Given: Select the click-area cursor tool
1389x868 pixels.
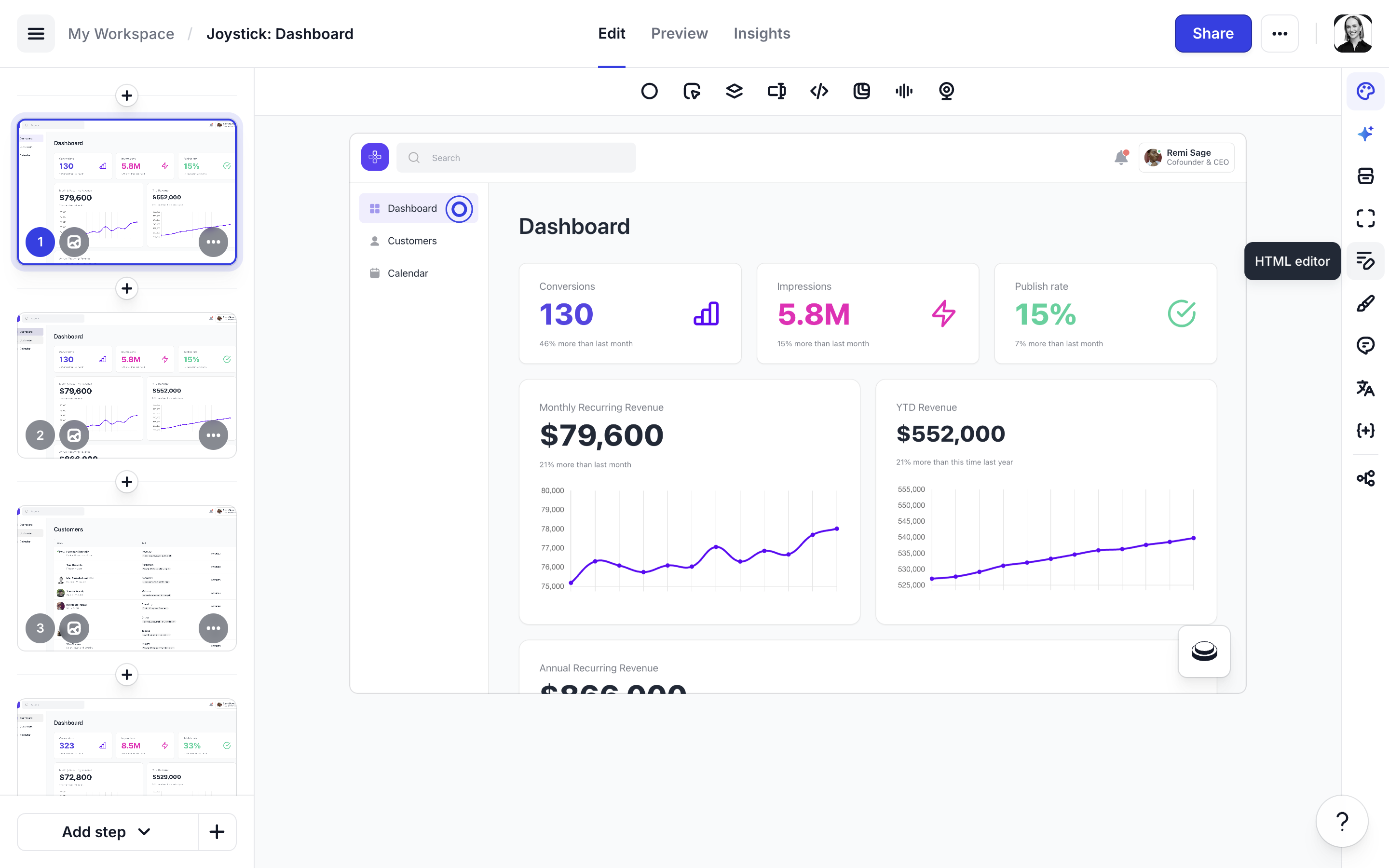Looking at the screenshot, I should 692,91.
